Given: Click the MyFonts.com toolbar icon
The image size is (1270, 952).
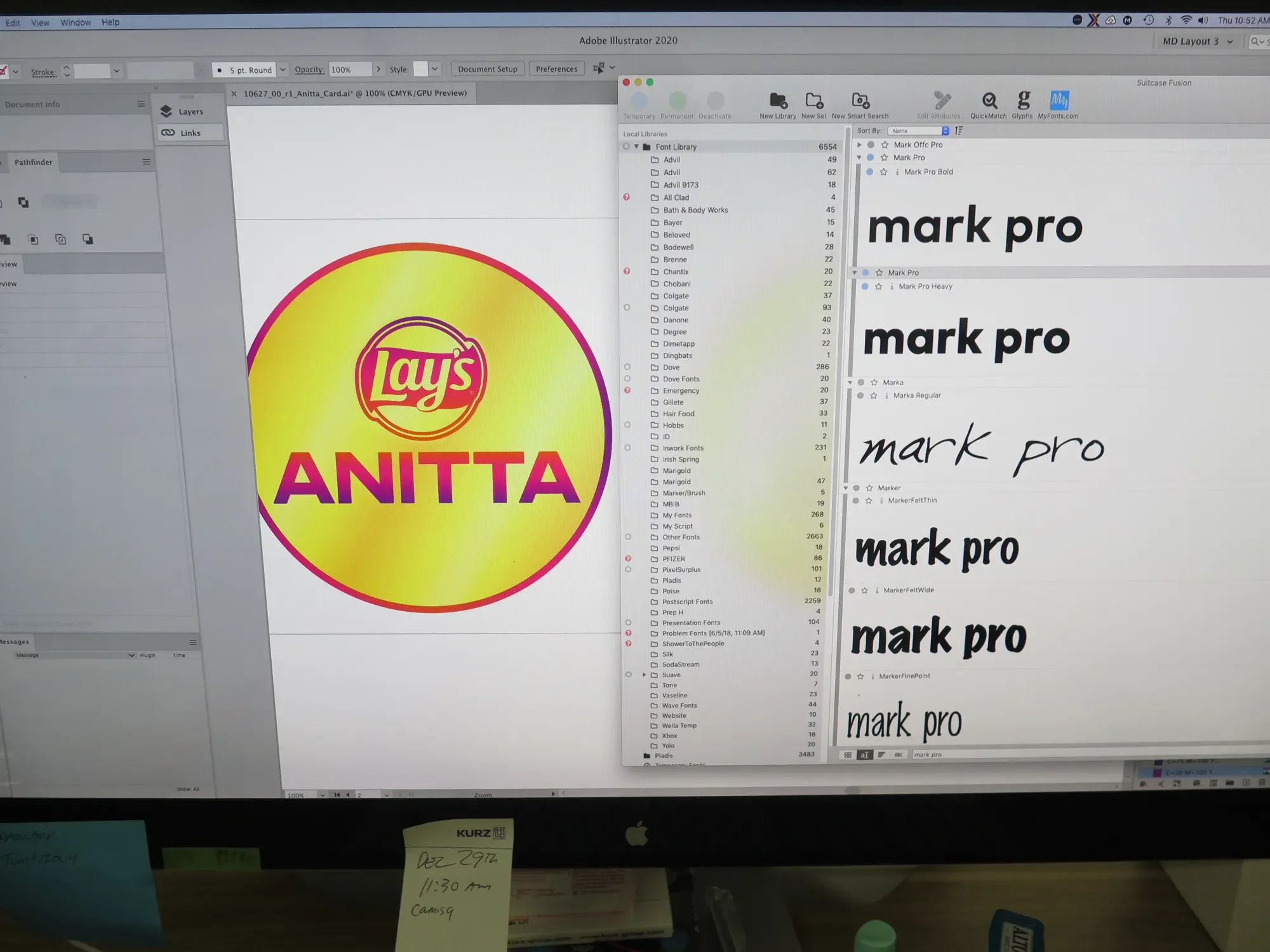Looking at the screenshot, I should tap(1059, 100).
